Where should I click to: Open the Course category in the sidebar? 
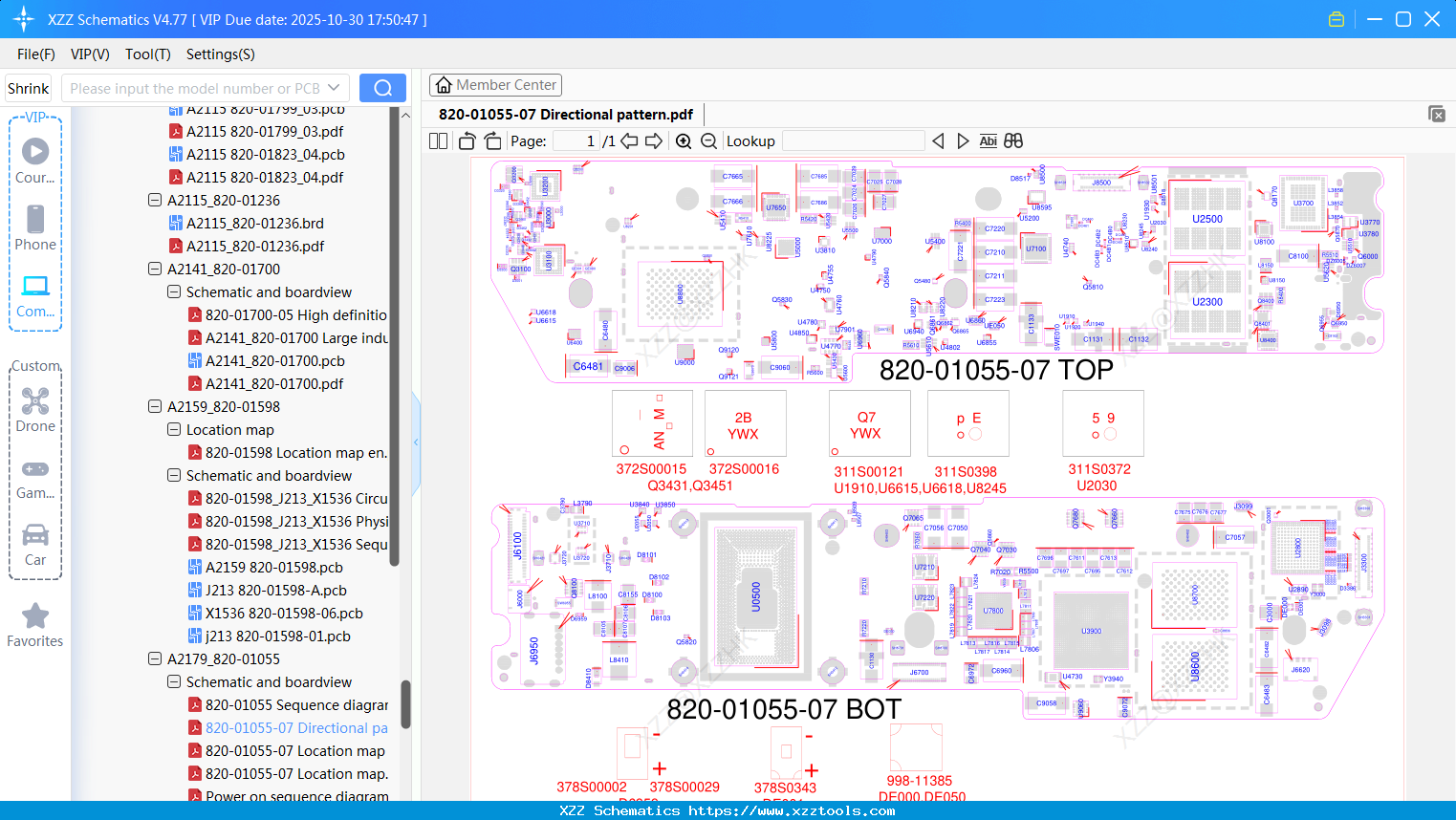tap(35, 161)
